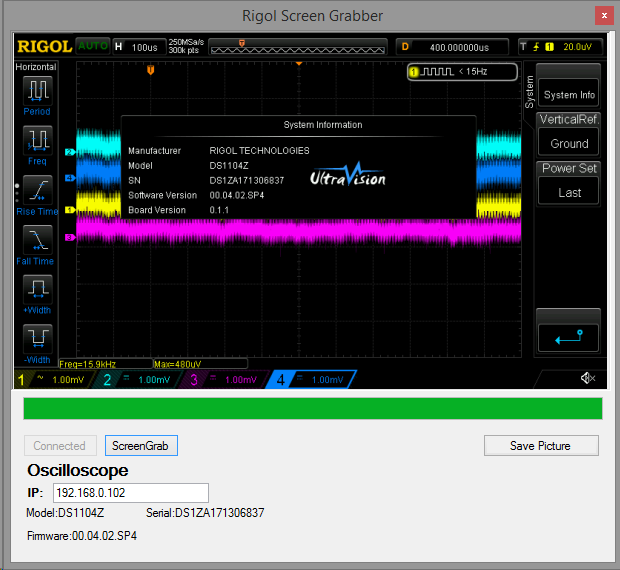This screenshot has width=620, height=570.
Task: Click channel 3 magenta ground marker
Action: pos(70,237)
